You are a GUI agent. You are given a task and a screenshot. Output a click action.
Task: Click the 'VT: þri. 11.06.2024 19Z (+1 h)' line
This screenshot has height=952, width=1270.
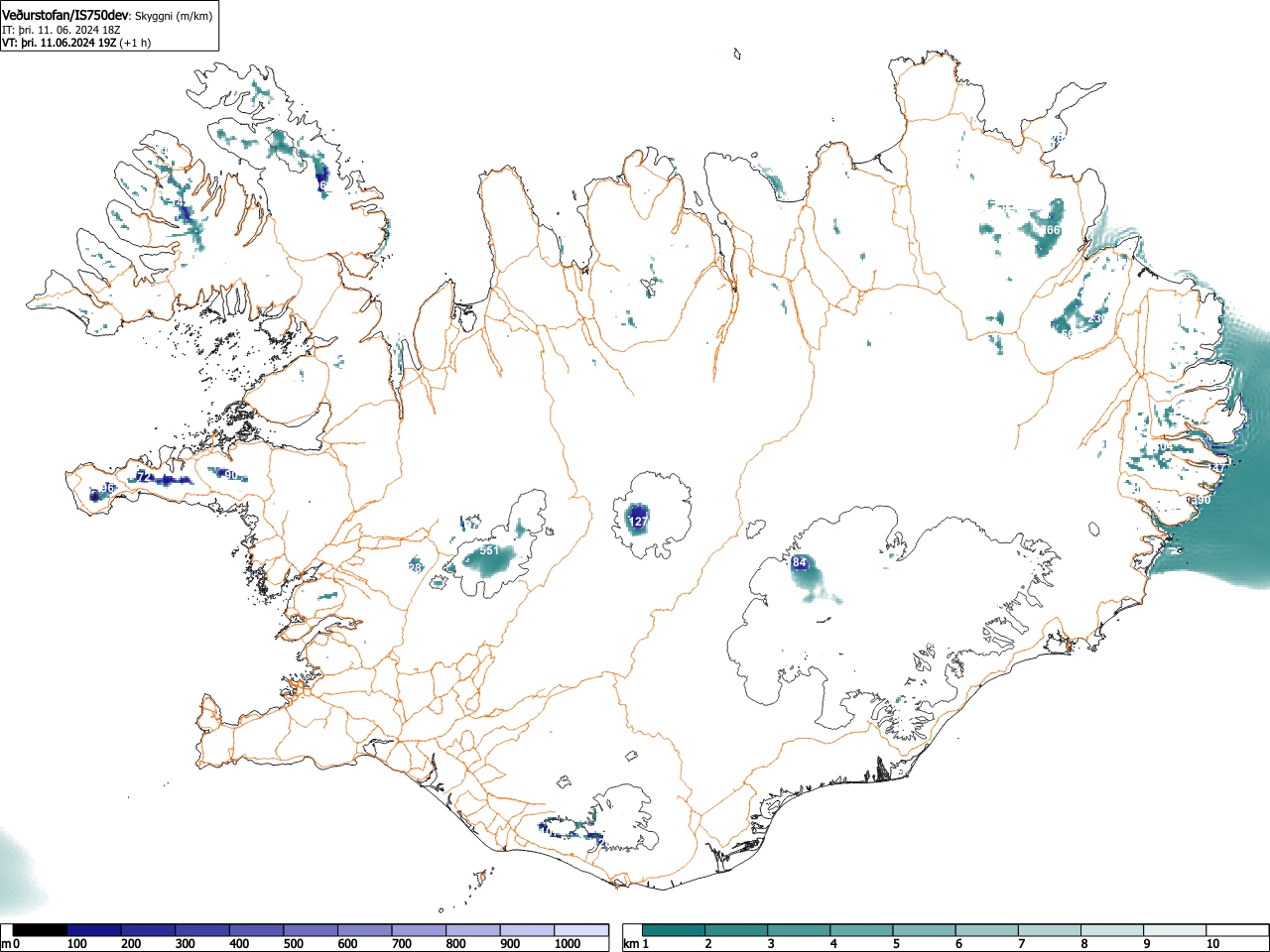click(76, 43)
